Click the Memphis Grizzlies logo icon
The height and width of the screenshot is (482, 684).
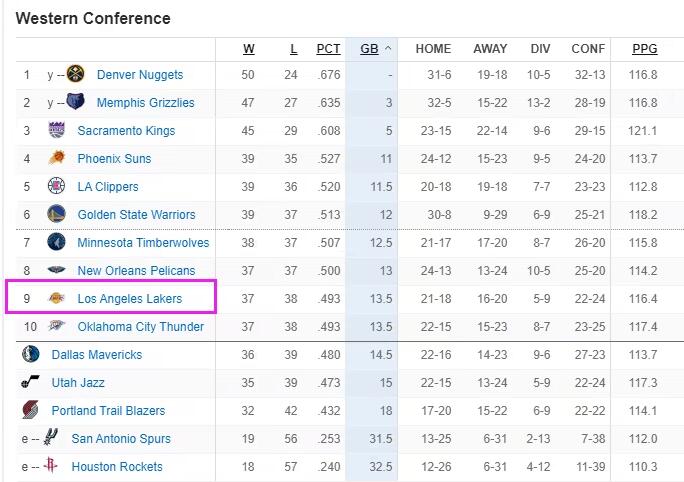pos(76,103)
